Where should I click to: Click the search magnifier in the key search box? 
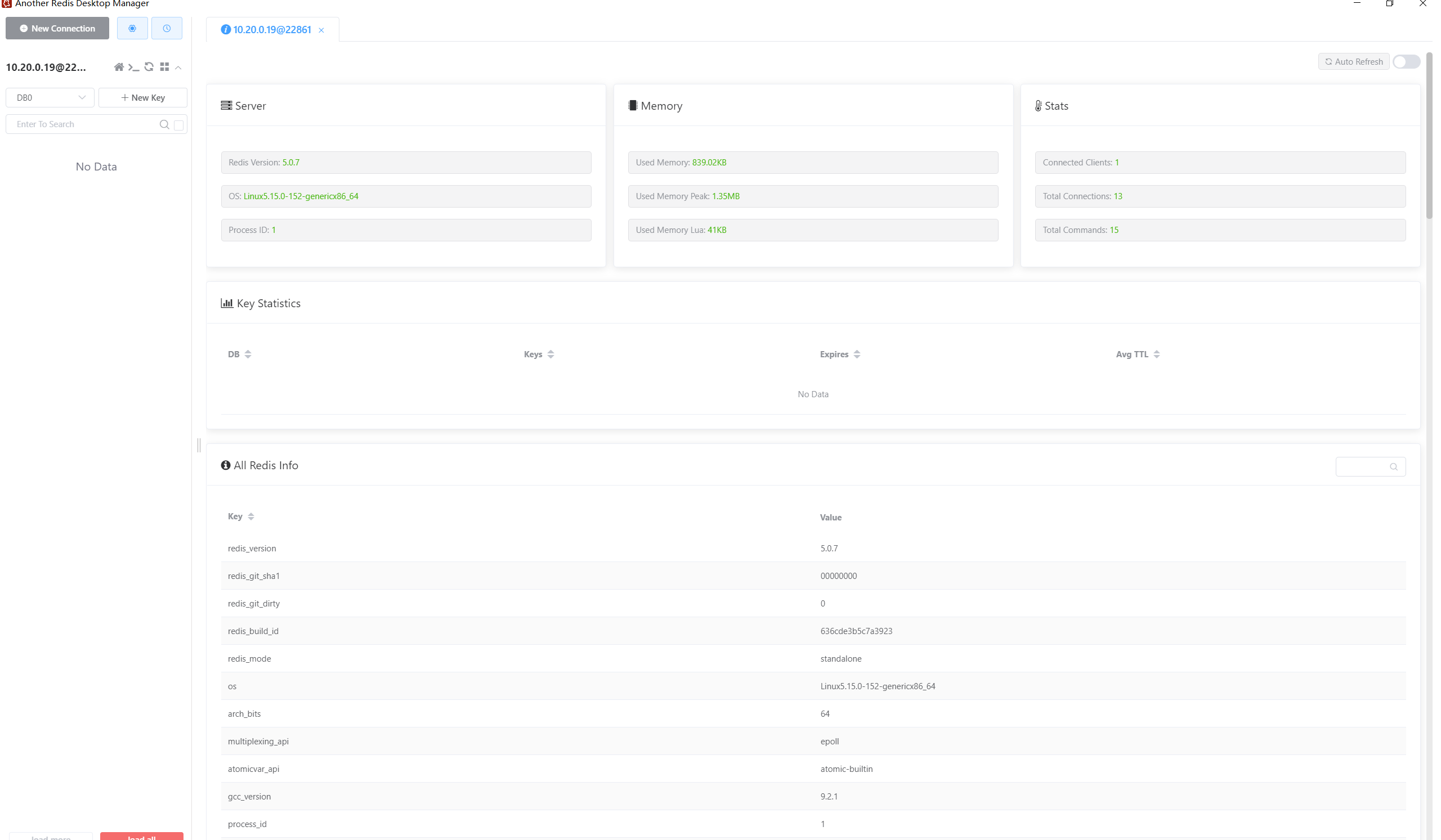coord(164,124)
